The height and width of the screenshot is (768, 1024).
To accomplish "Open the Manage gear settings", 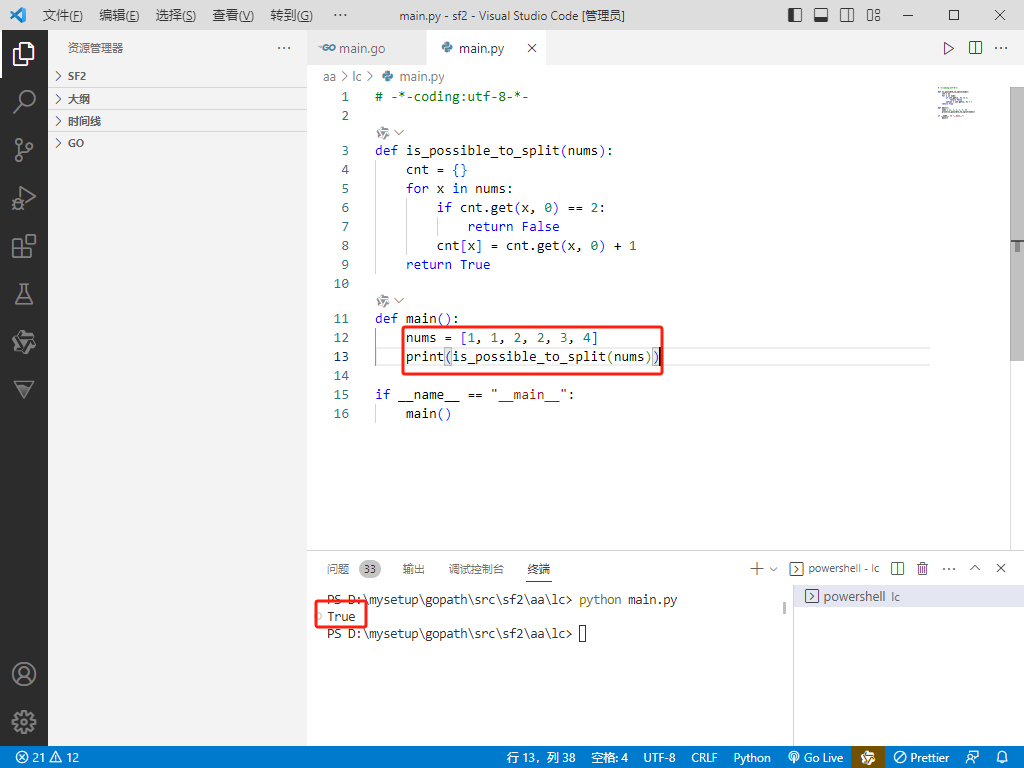I will 24,722.
